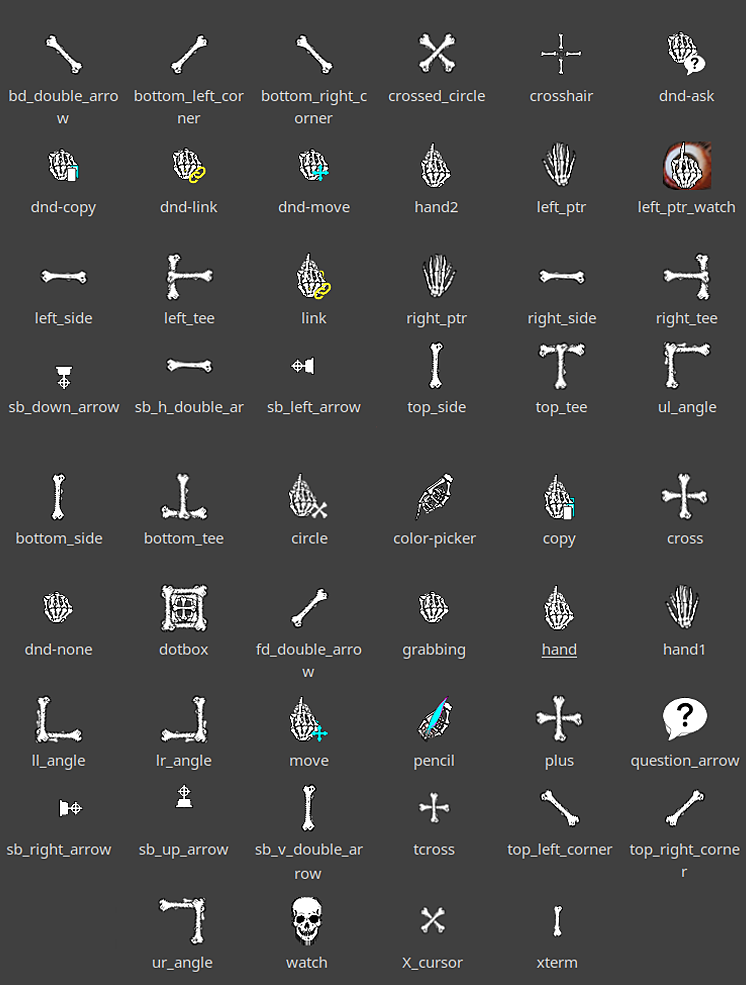Screen dimensions: 746x985
Task: Click the "watch" label text
Action: (x=306, y=962)
